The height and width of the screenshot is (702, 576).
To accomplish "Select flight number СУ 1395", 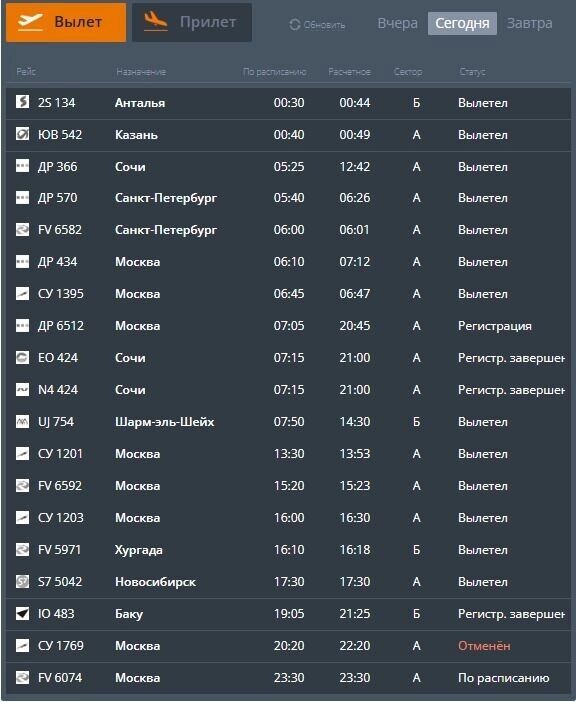I will tap(60, 294).
